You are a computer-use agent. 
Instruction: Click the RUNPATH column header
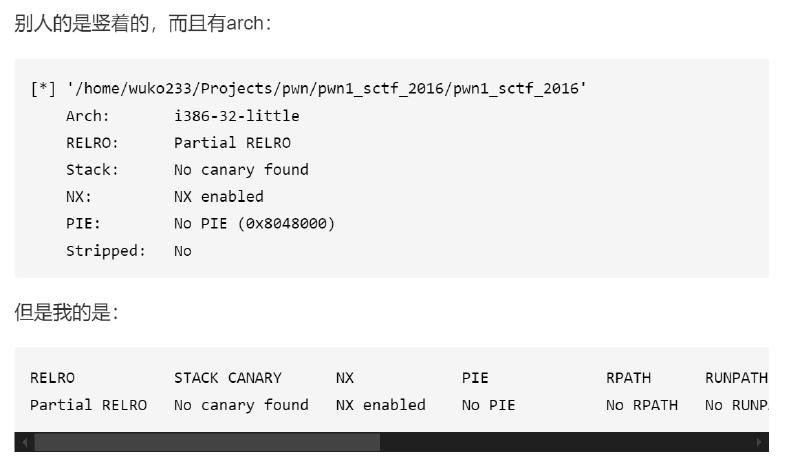(x=736, y=378)
